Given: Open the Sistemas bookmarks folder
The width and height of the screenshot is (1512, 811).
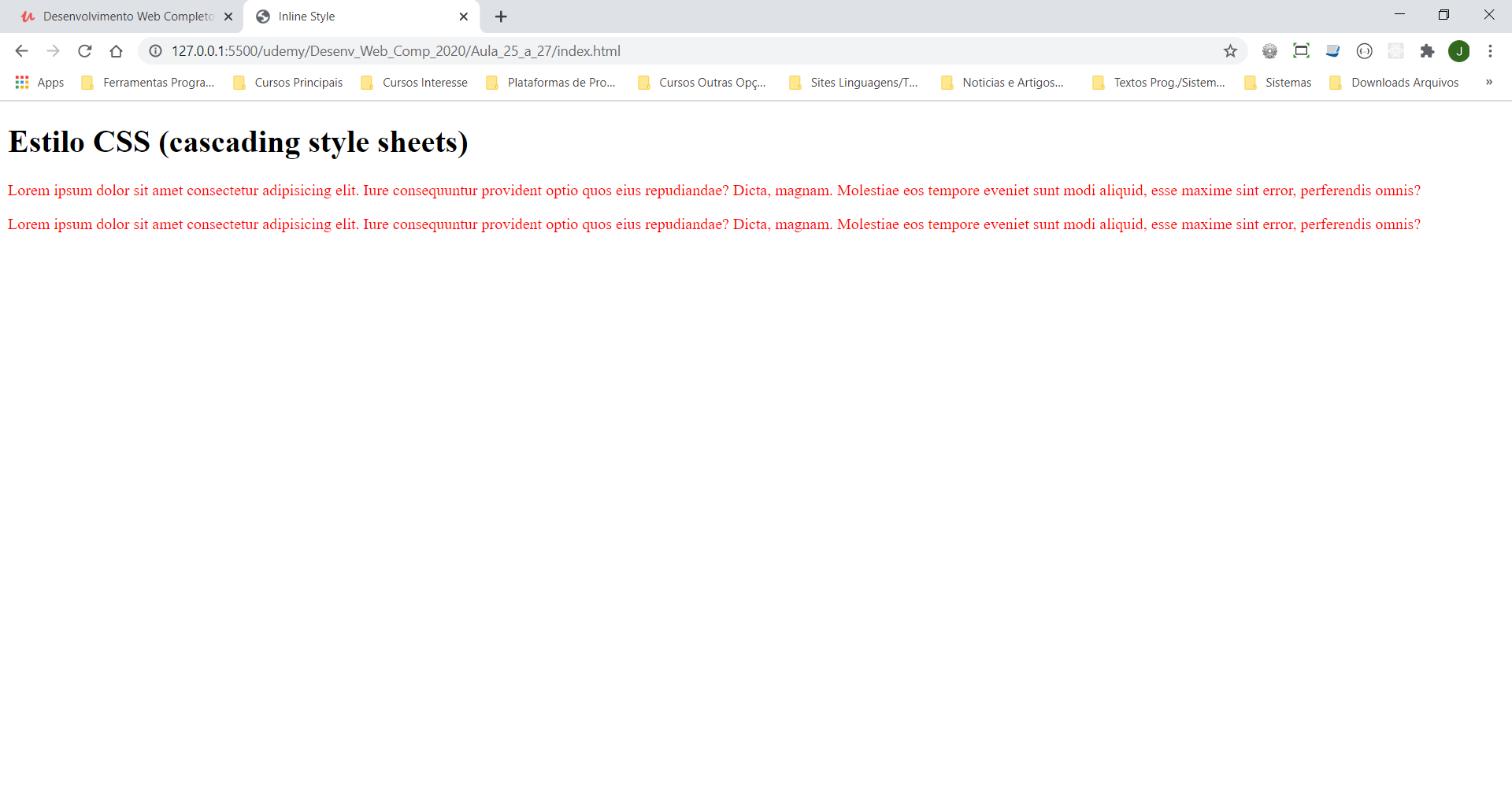Looking at the screenshot, I should click(1278, 83).
